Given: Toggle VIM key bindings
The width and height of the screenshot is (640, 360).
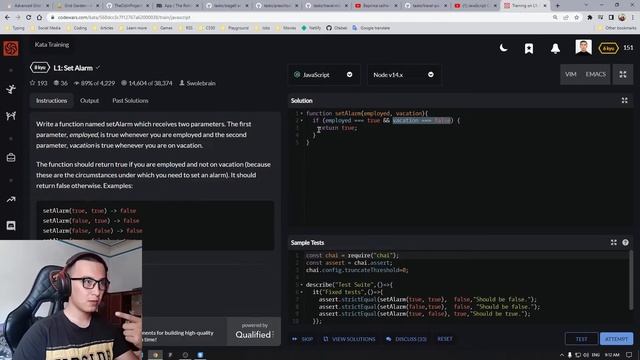Looking at the screenshot, I should 571,74.
